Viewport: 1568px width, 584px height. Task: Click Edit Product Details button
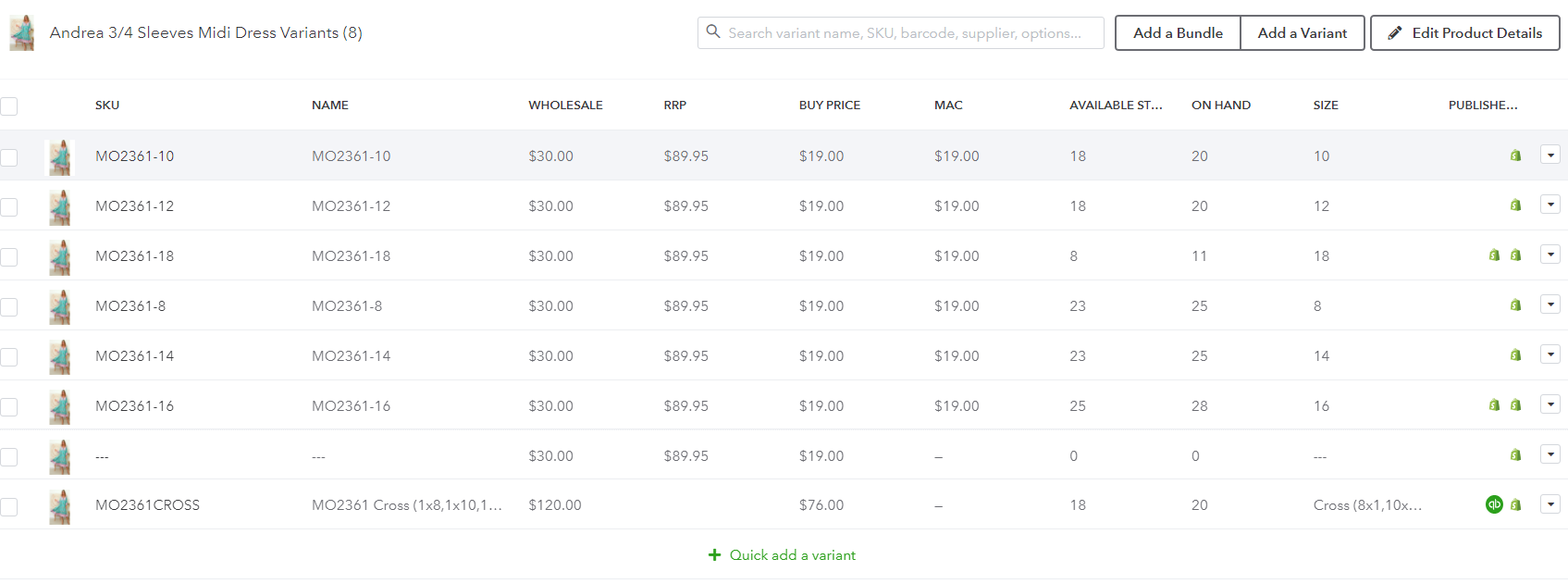1464,33
